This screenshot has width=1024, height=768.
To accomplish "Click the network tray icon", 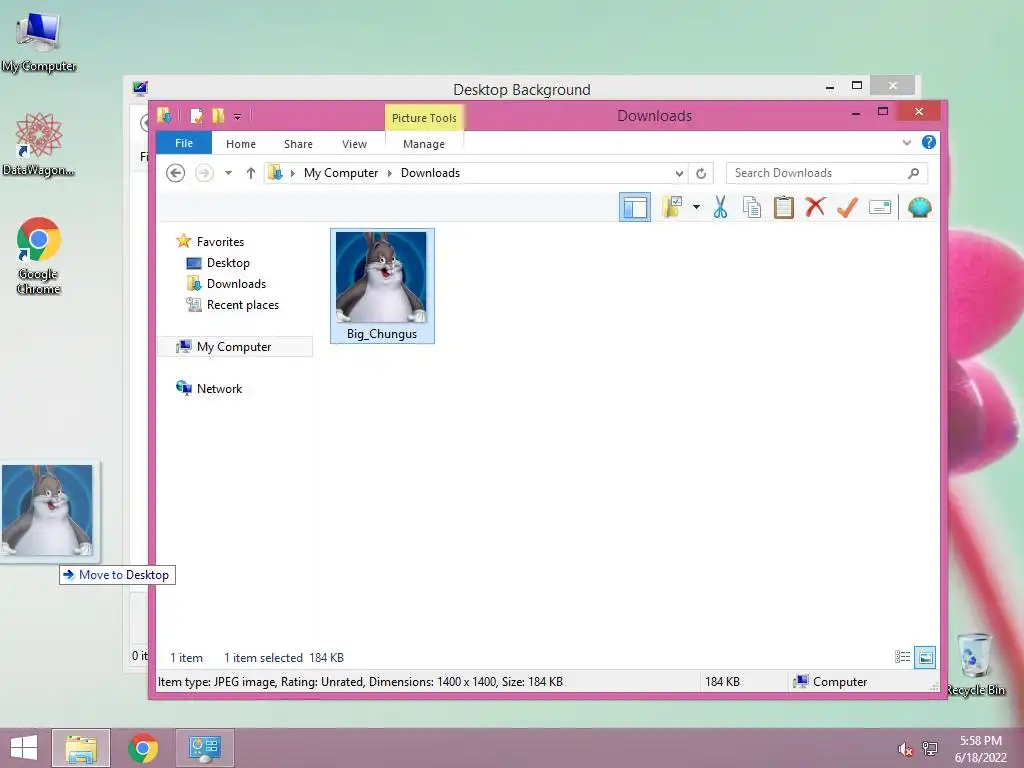I will [930, 749].
